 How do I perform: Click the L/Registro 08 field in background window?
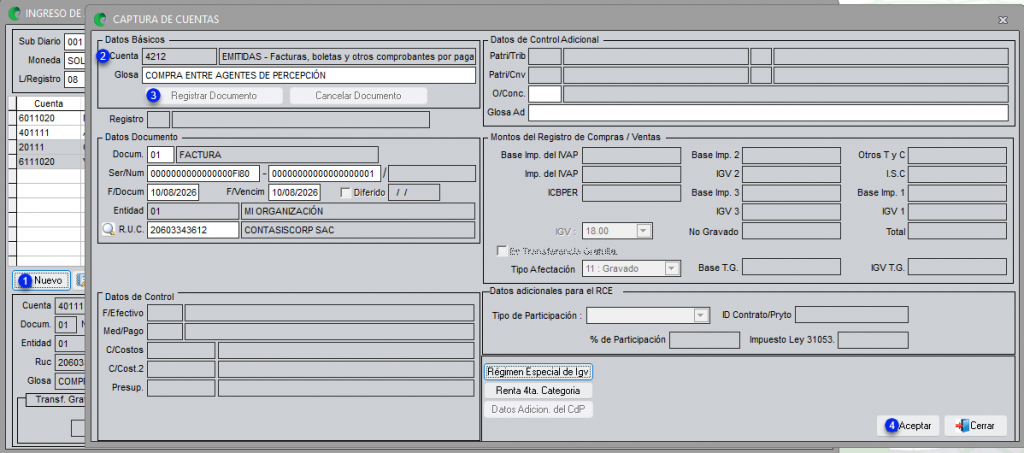(76, 80)
